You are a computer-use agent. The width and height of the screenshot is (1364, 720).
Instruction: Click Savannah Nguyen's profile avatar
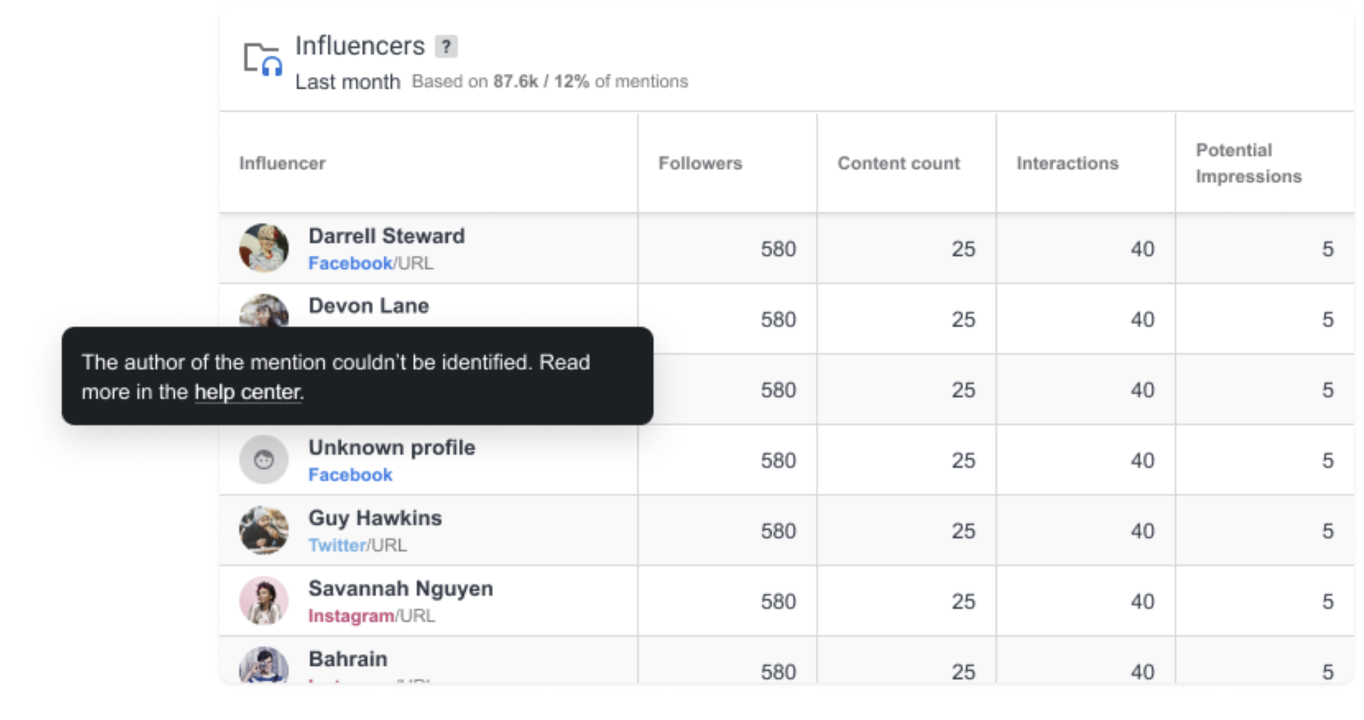click(263, 600)
